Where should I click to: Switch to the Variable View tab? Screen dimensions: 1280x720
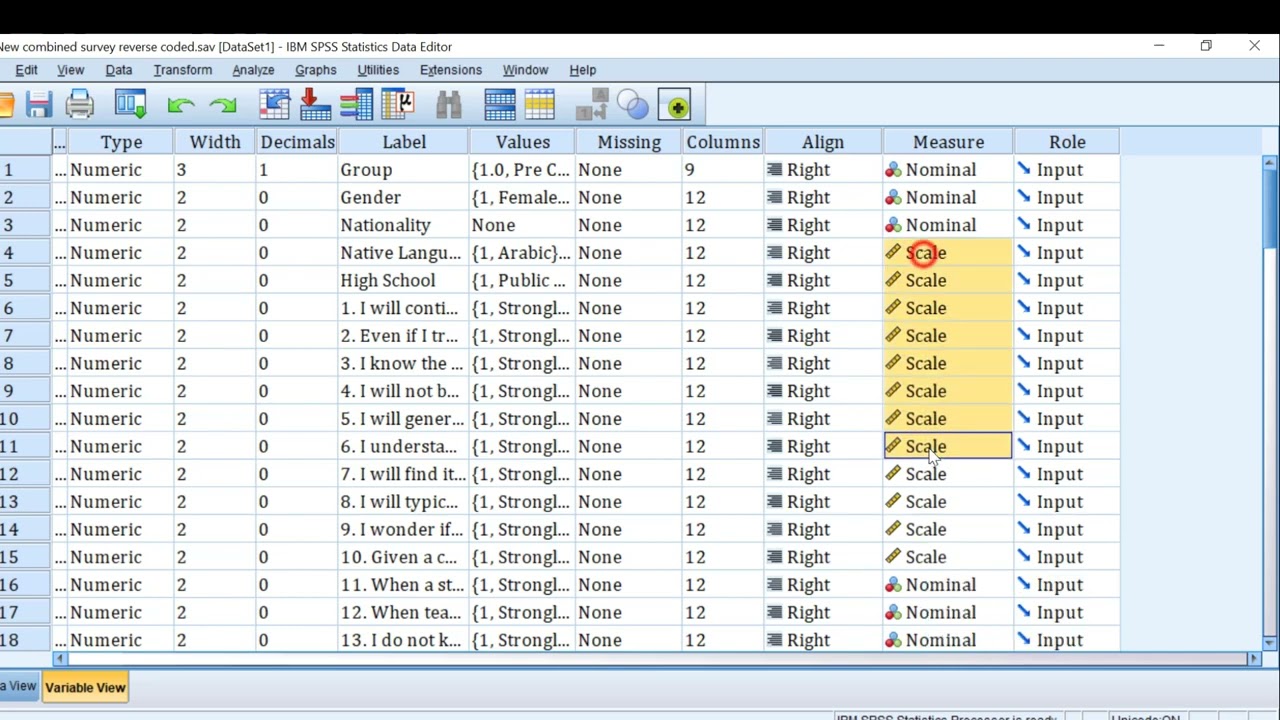tap(85, 687)
